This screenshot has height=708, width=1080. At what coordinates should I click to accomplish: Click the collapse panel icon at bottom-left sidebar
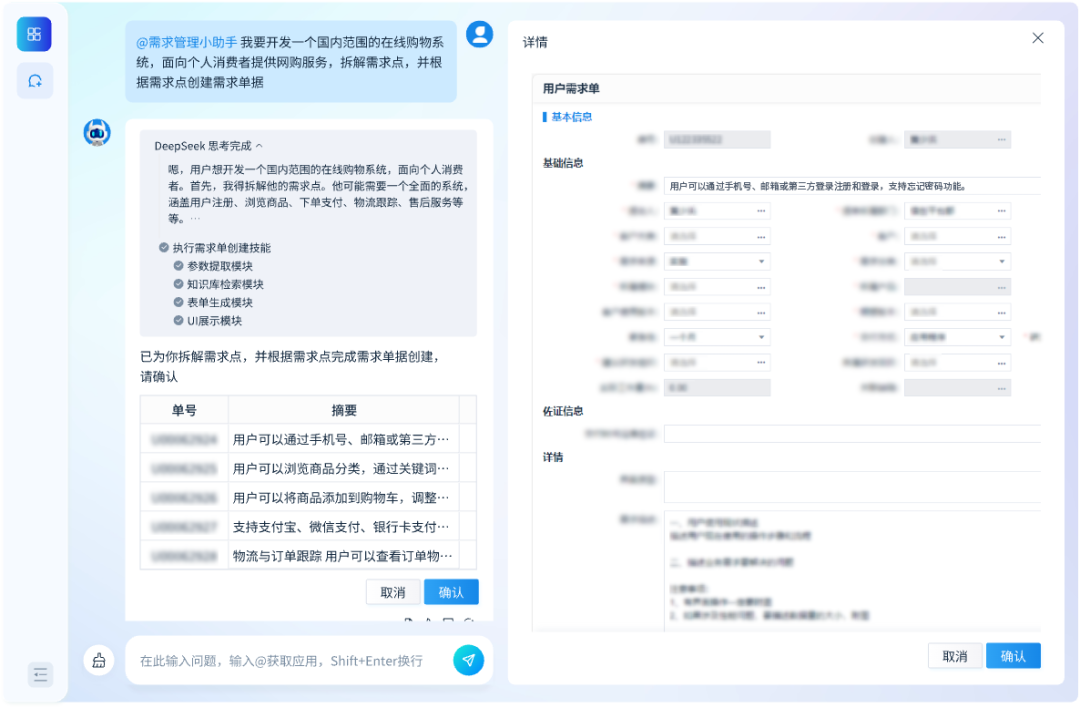pyautogui.click(x=40, y=675)
